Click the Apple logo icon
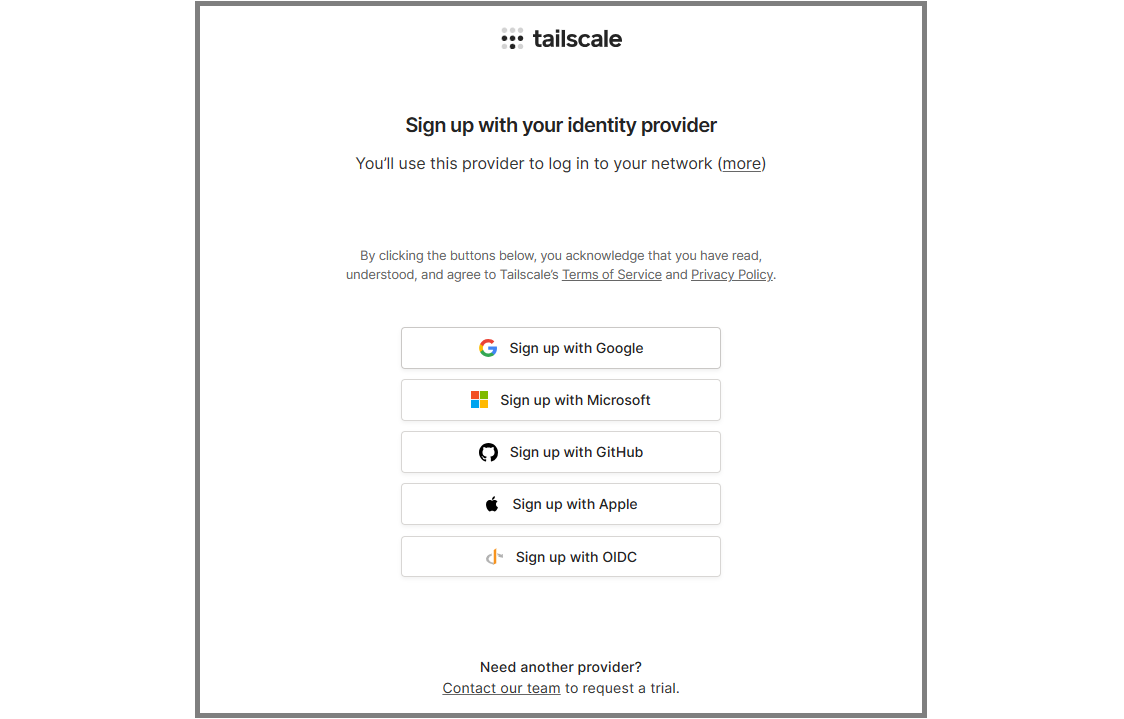The image size is (1124, 719). tap(492, 504)
